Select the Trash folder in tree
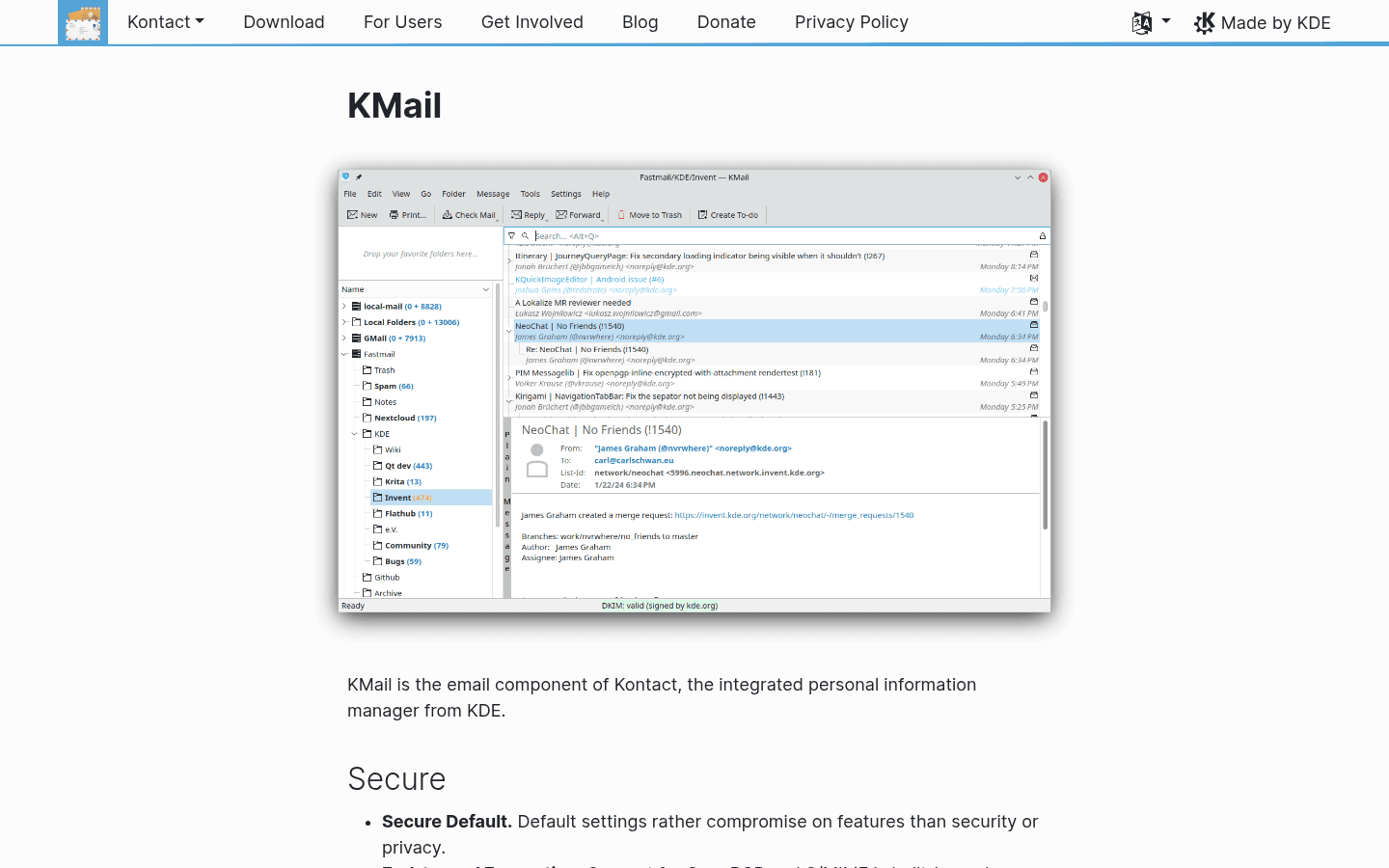Image resolution: width=1389 pixels, height=868 pixels. pyautogui.click(x=379, y=370)
